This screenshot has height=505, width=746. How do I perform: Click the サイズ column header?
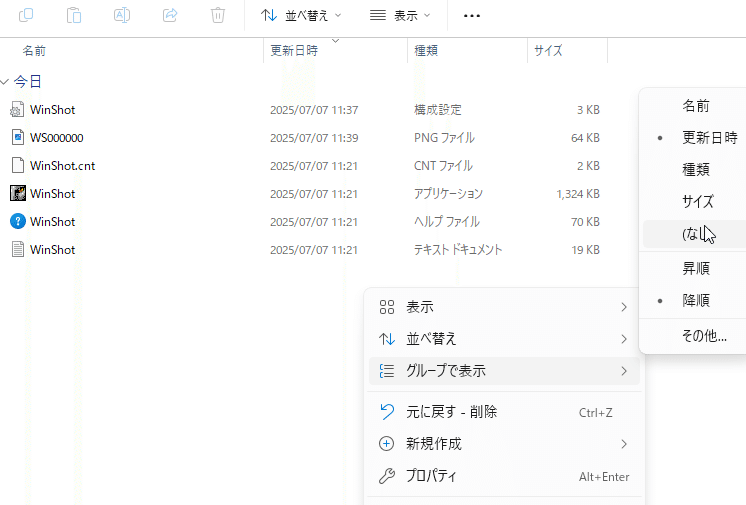(x=548, y=50)
